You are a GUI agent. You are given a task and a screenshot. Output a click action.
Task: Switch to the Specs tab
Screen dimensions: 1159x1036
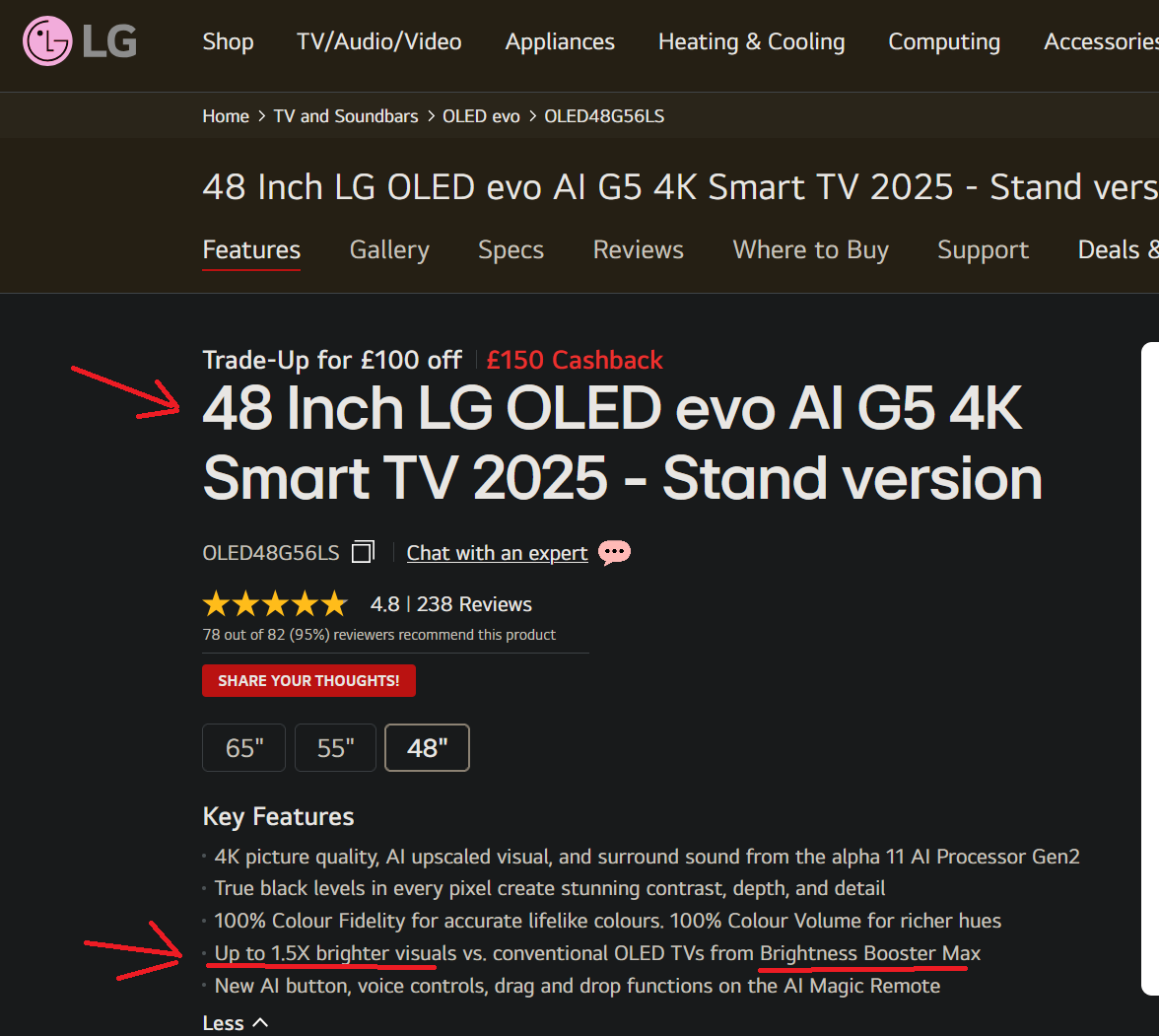pos(511,249)
